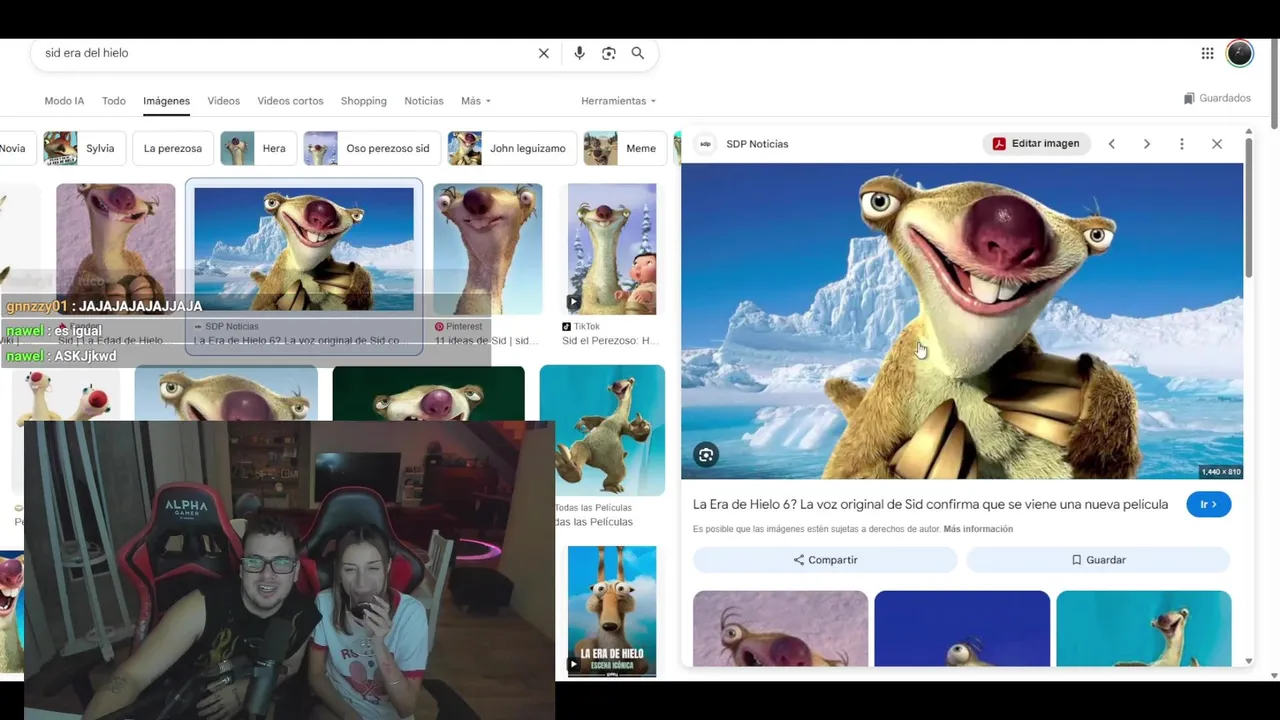
Task: Click the magnifying glass search icon
Action: point(638,53)
